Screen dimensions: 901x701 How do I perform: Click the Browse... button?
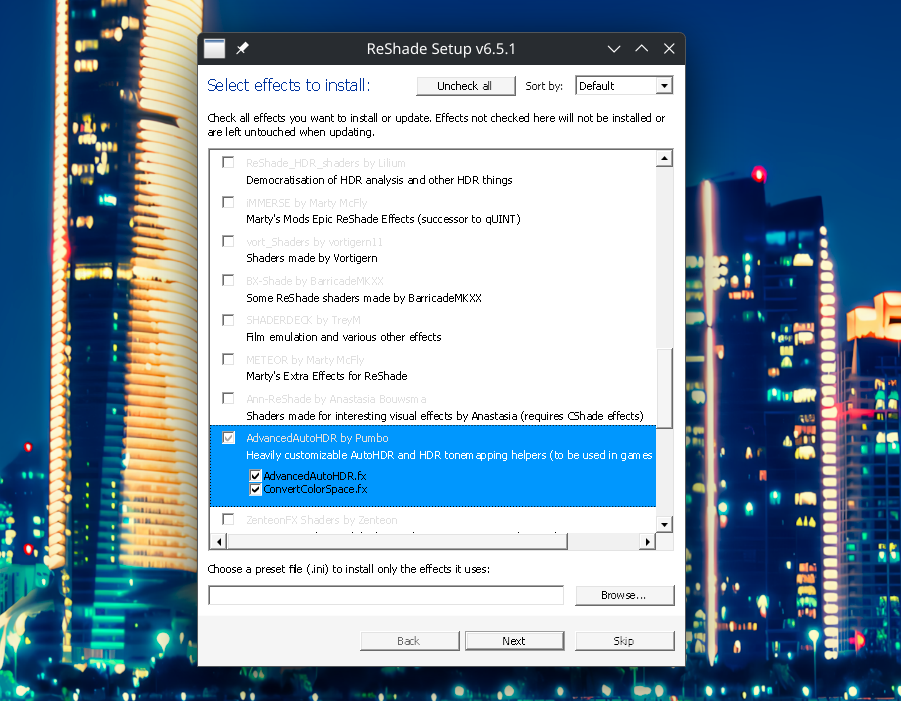click(x=625, y=595)
